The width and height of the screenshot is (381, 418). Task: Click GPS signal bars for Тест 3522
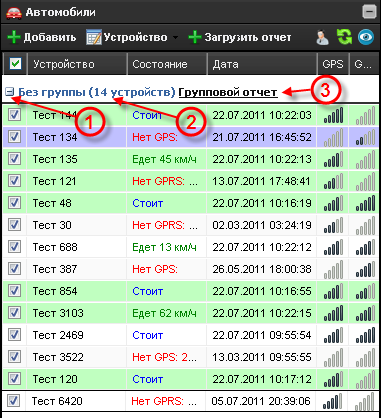(333, 358)
